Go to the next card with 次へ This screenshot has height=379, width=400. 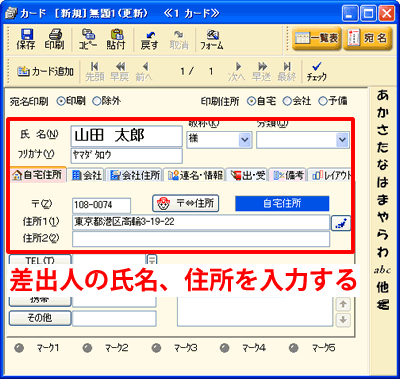coord(237,71)
